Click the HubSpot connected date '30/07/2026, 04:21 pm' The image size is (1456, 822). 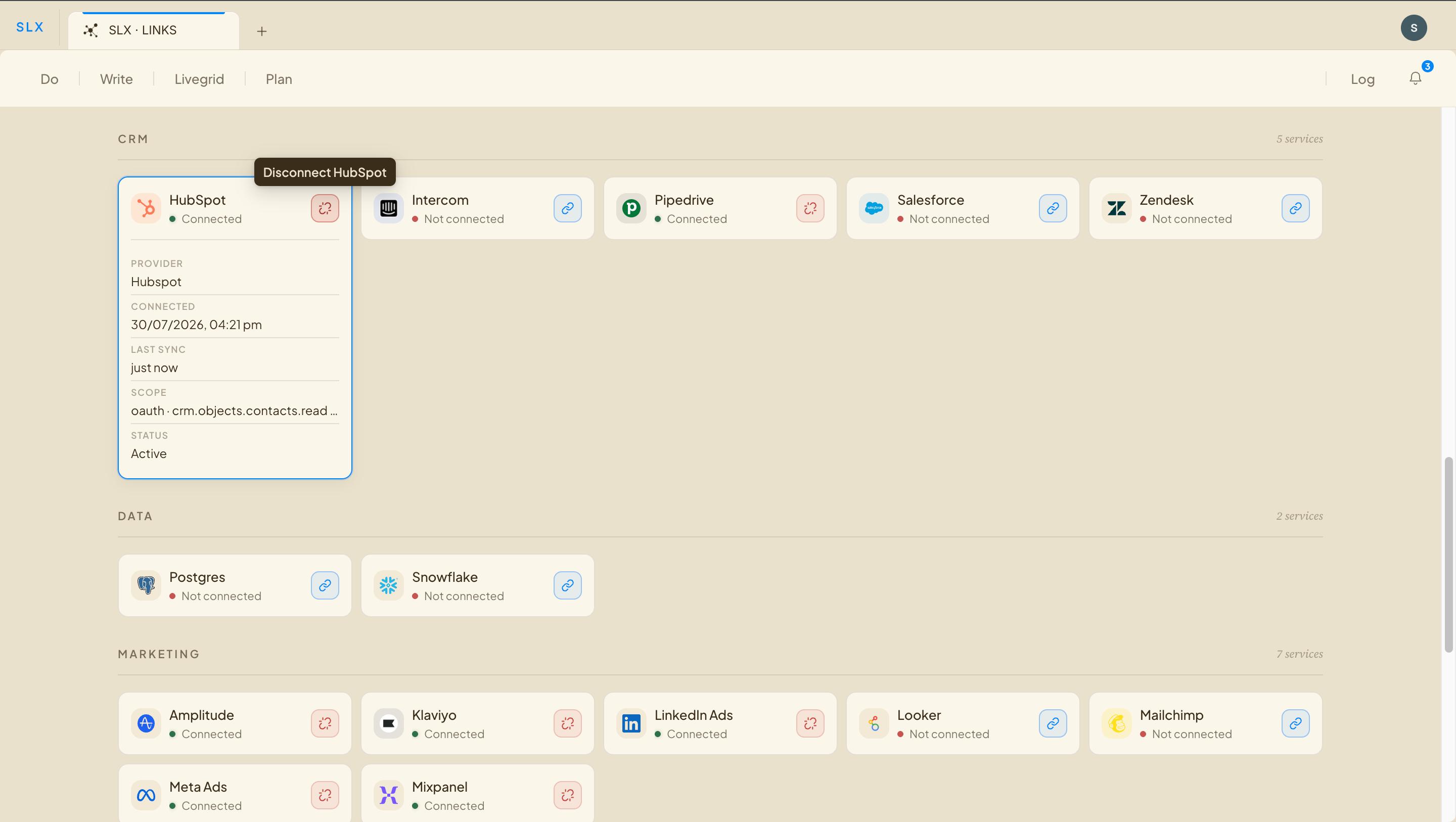(197, 325)
